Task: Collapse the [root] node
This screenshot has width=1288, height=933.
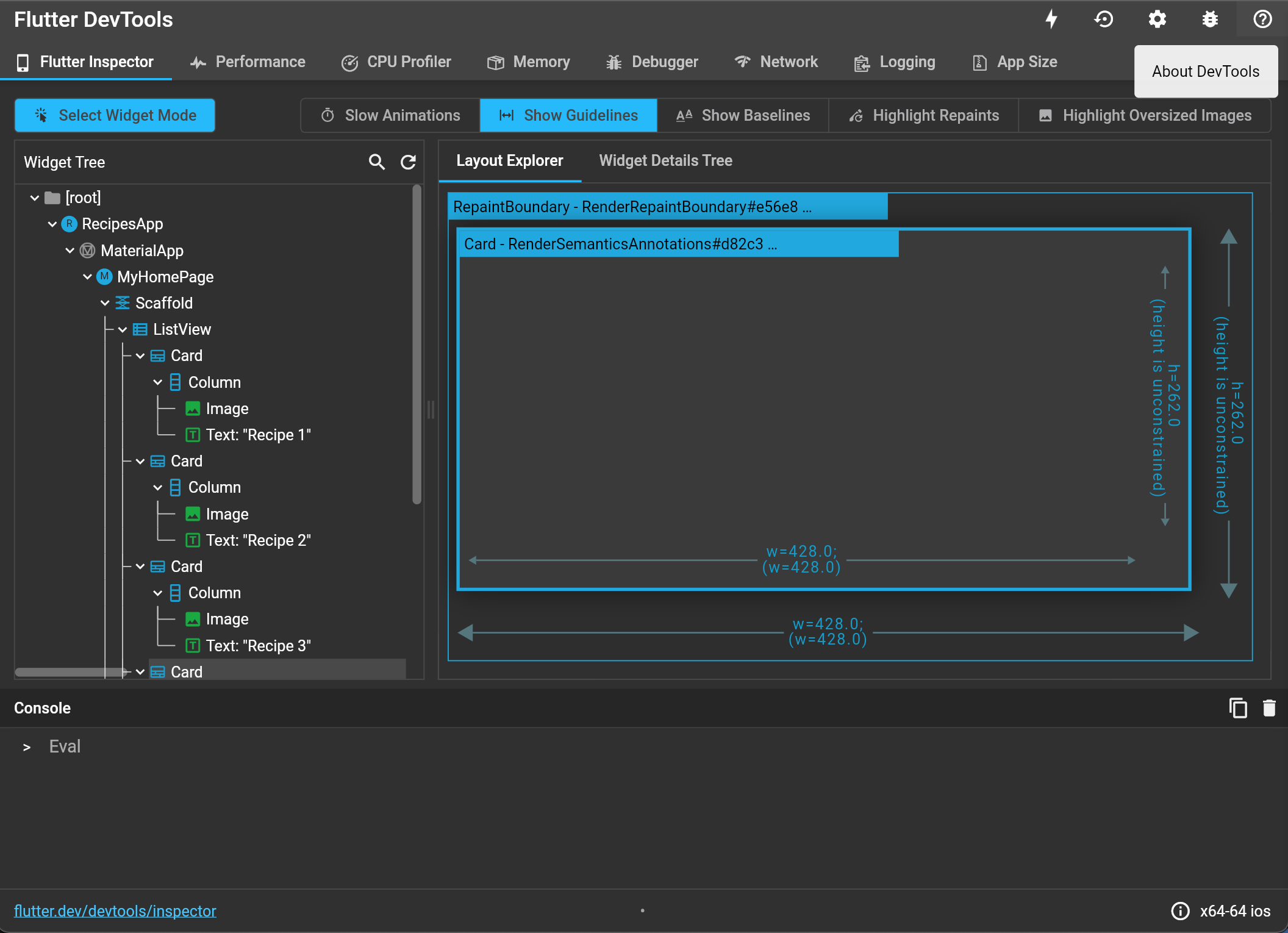Action: tap(35, 198)
